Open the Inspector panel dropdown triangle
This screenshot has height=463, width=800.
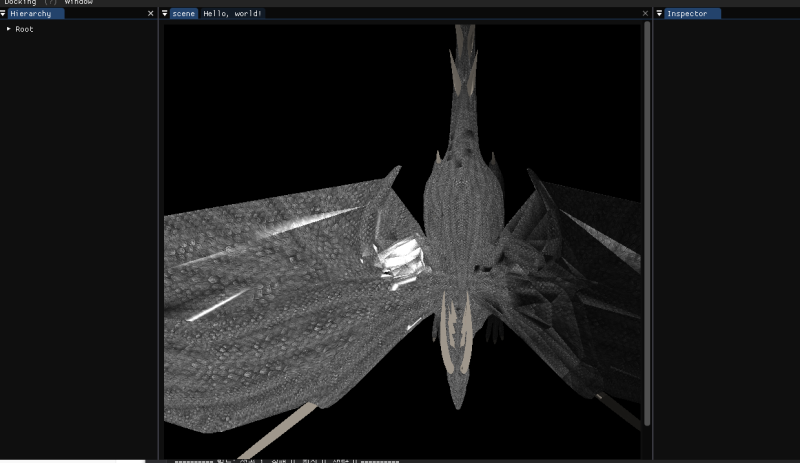point(659,14)
